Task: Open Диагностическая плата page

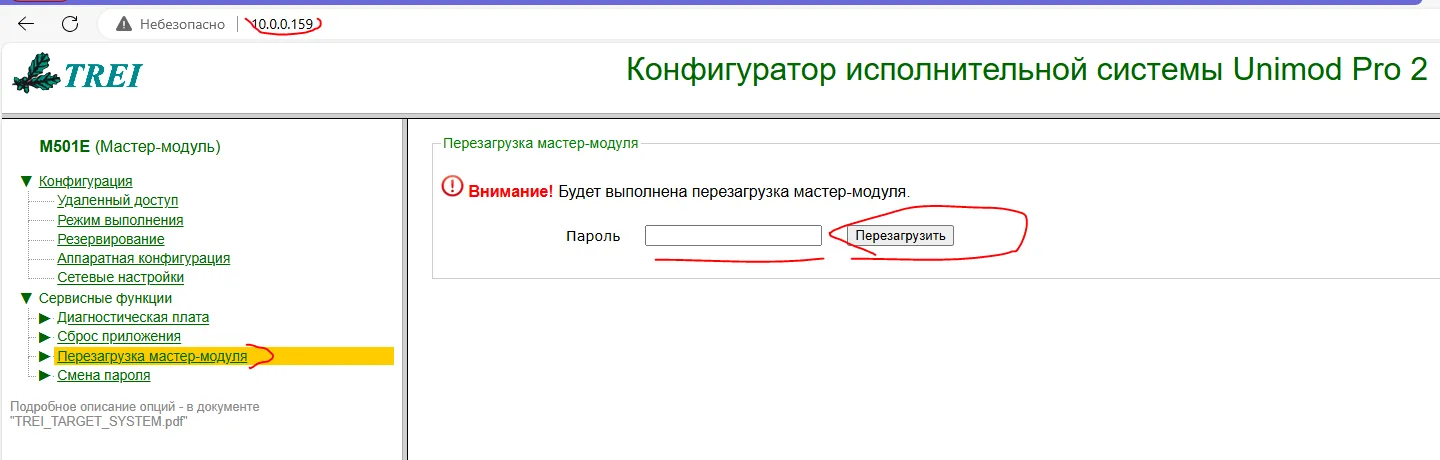Action: (x=133, y=318)
